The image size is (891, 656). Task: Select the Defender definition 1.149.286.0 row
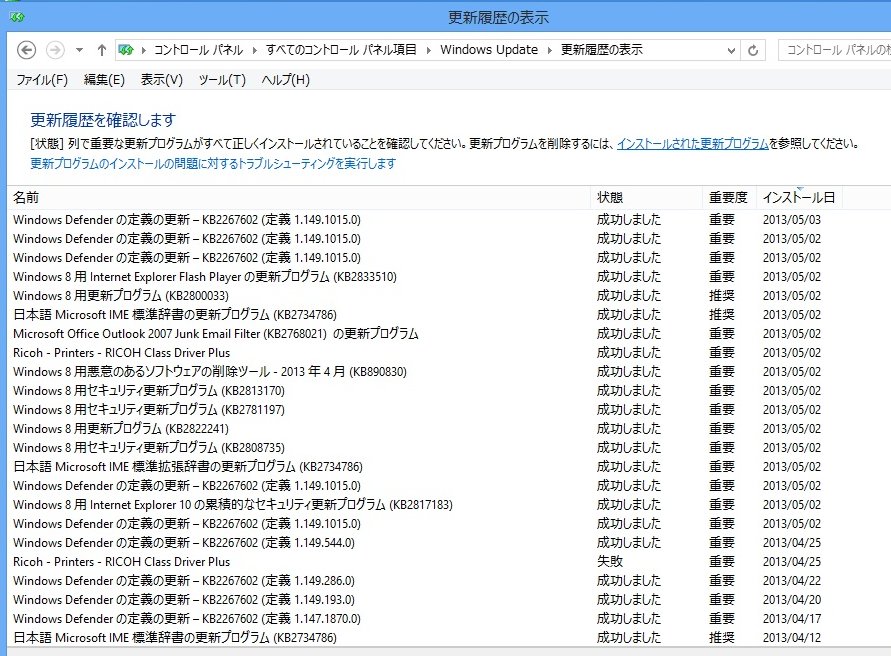pos(426,581)
